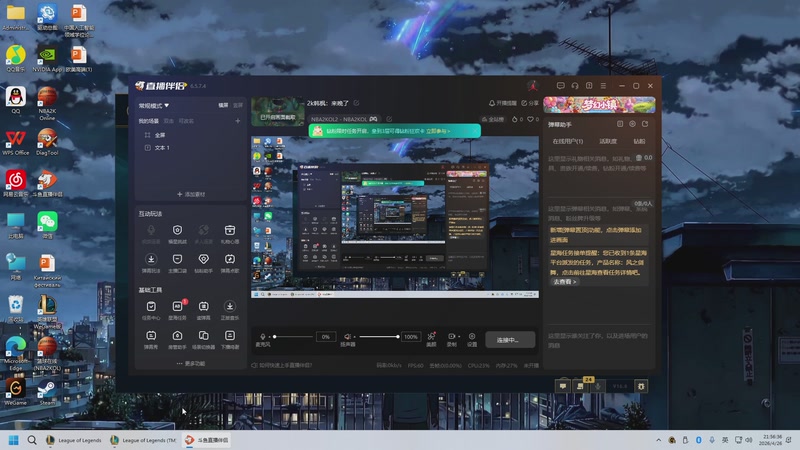Viewport: 800px width, 450px height.
Task: Click the stream cover thumbnail
Action: (278, 112)
